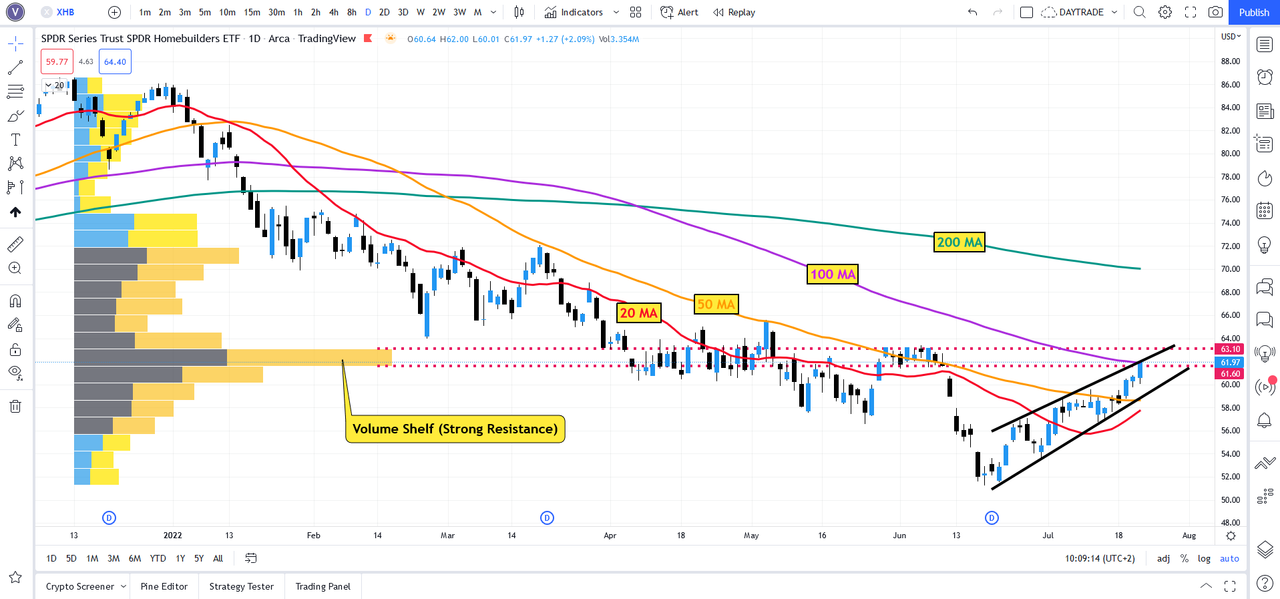Image resolution: width=1280 pixels, height=599 pixels.
Task: Open the Watchlist panel in right sidebar
Action: (x=1265, y=45)
